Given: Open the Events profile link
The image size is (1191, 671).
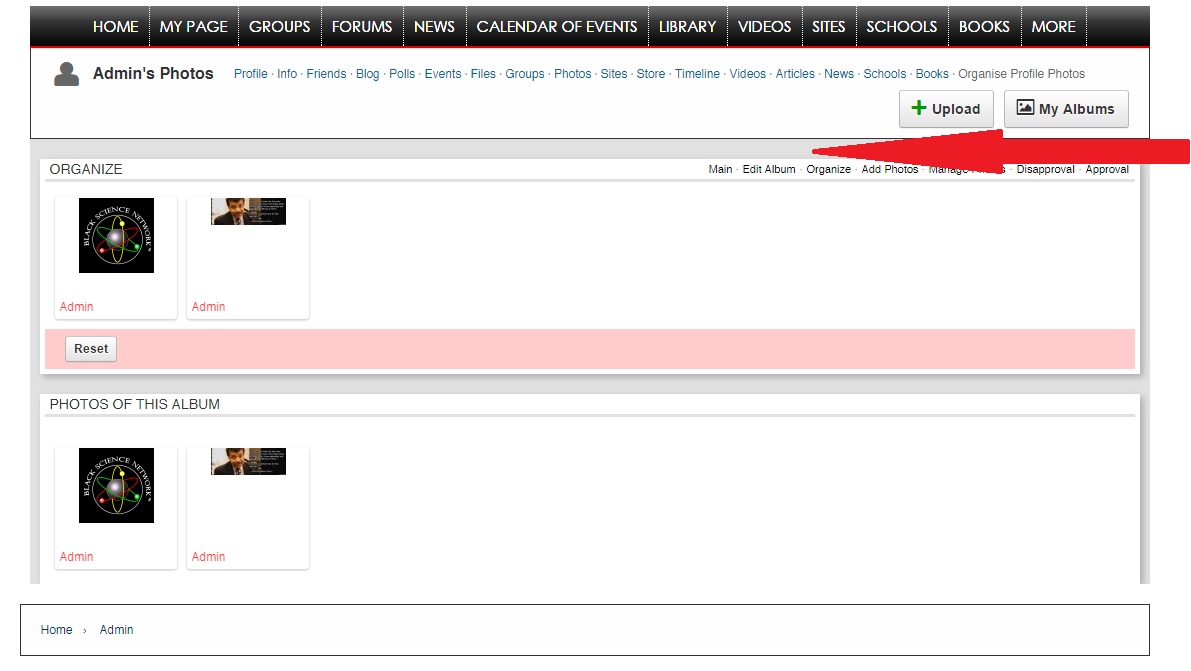Looking at the screenshot, I should pos(443,74).
